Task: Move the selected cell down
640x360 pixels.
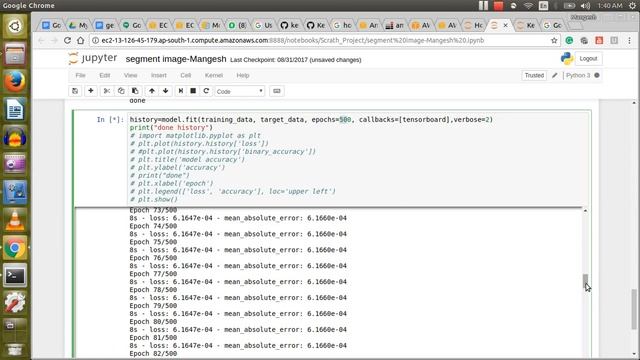Action: tap(165, 91)
